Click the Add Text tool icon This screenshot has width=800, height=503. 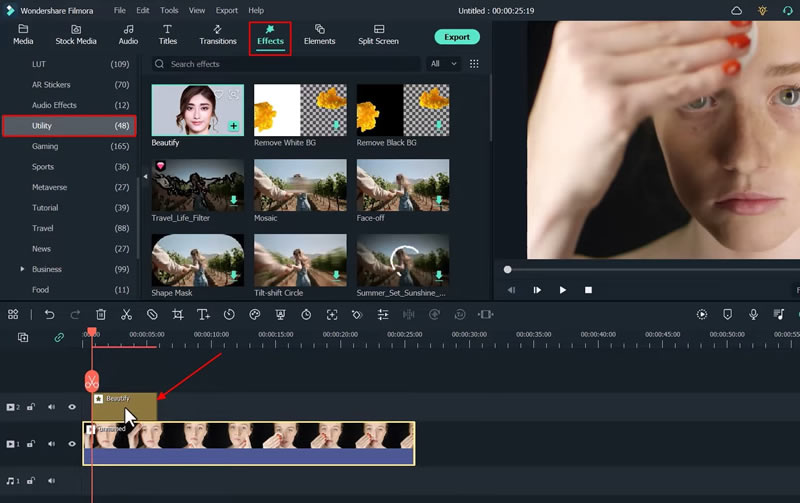tap(203, 315)
